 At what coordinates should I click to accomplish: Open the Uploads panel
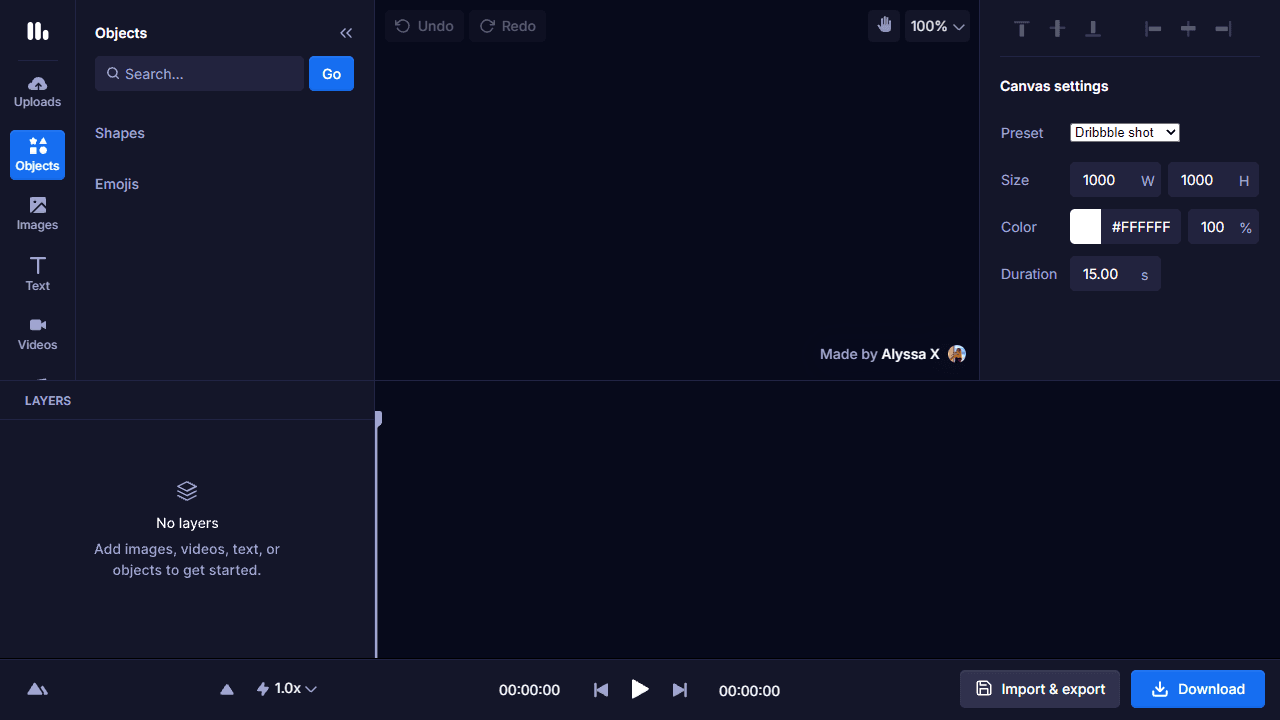tap(37, 91)
